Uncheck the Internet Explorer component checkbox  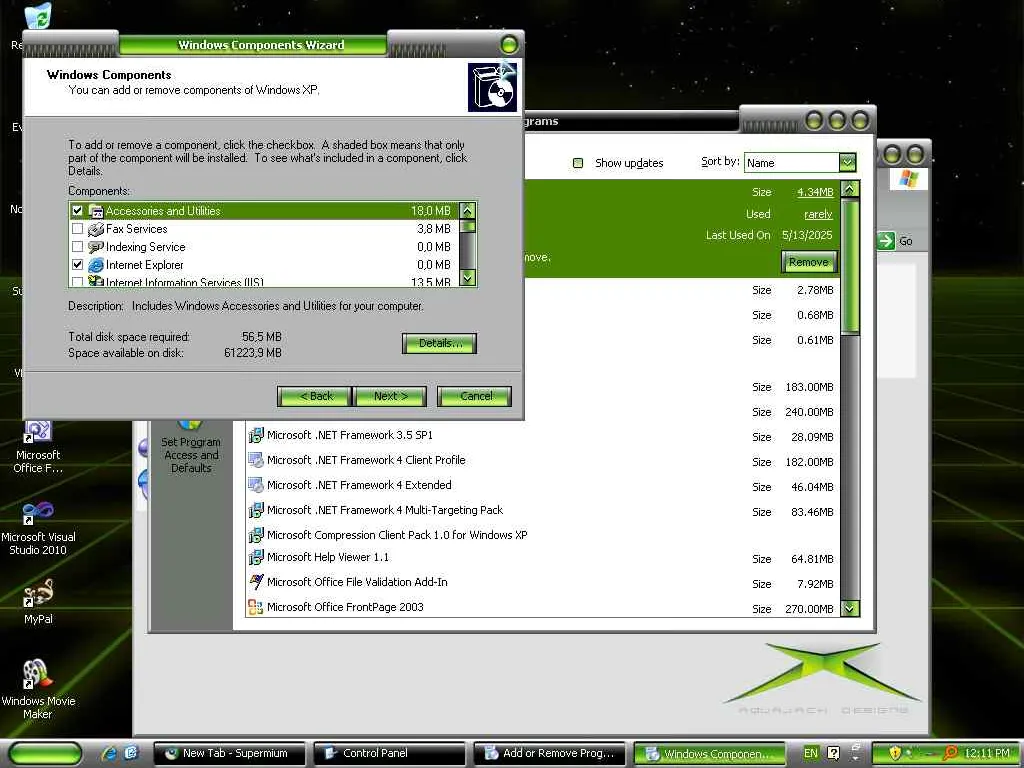pos(78,265)
